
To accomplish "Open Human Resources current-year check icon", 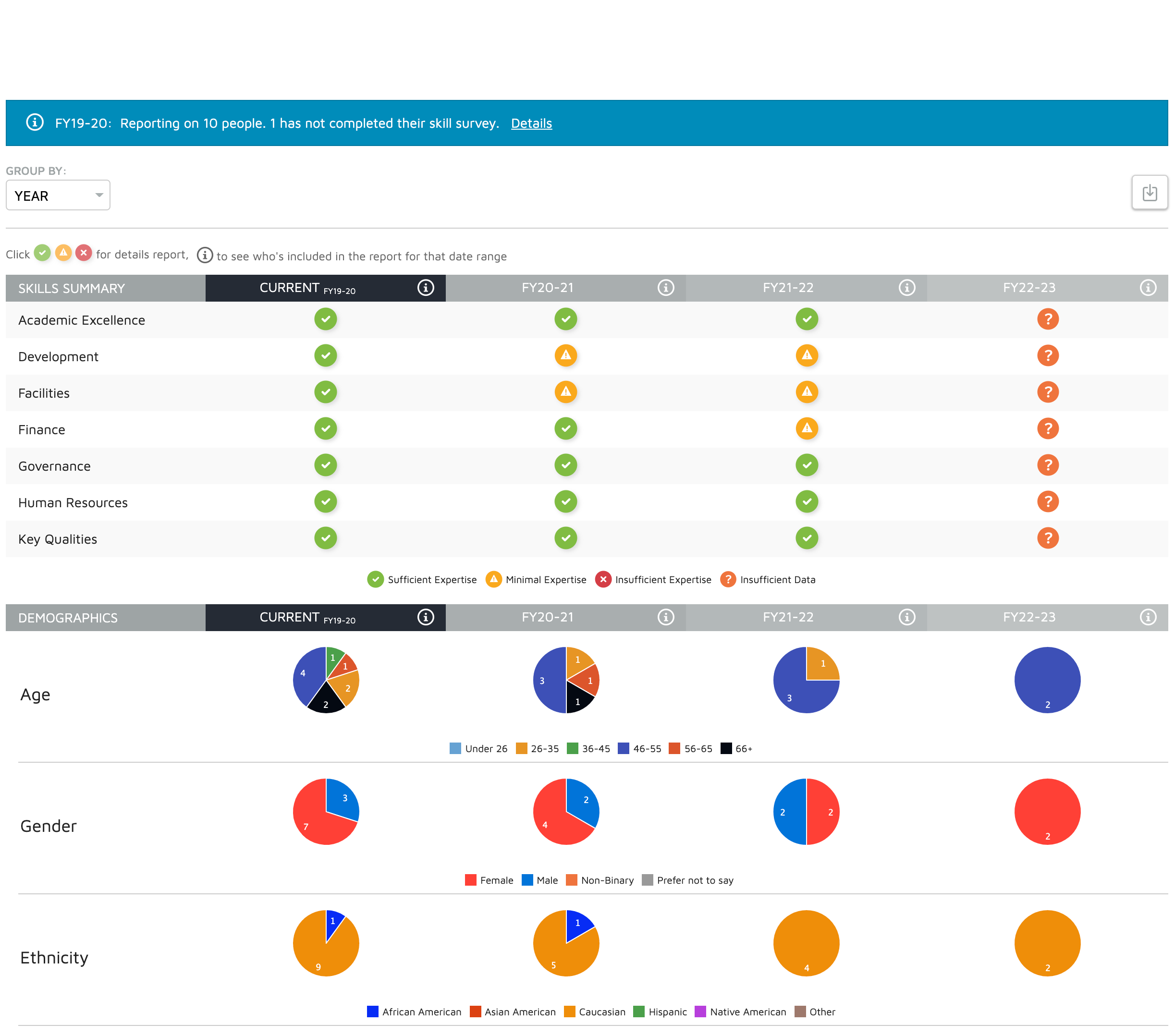I will 325,501.
